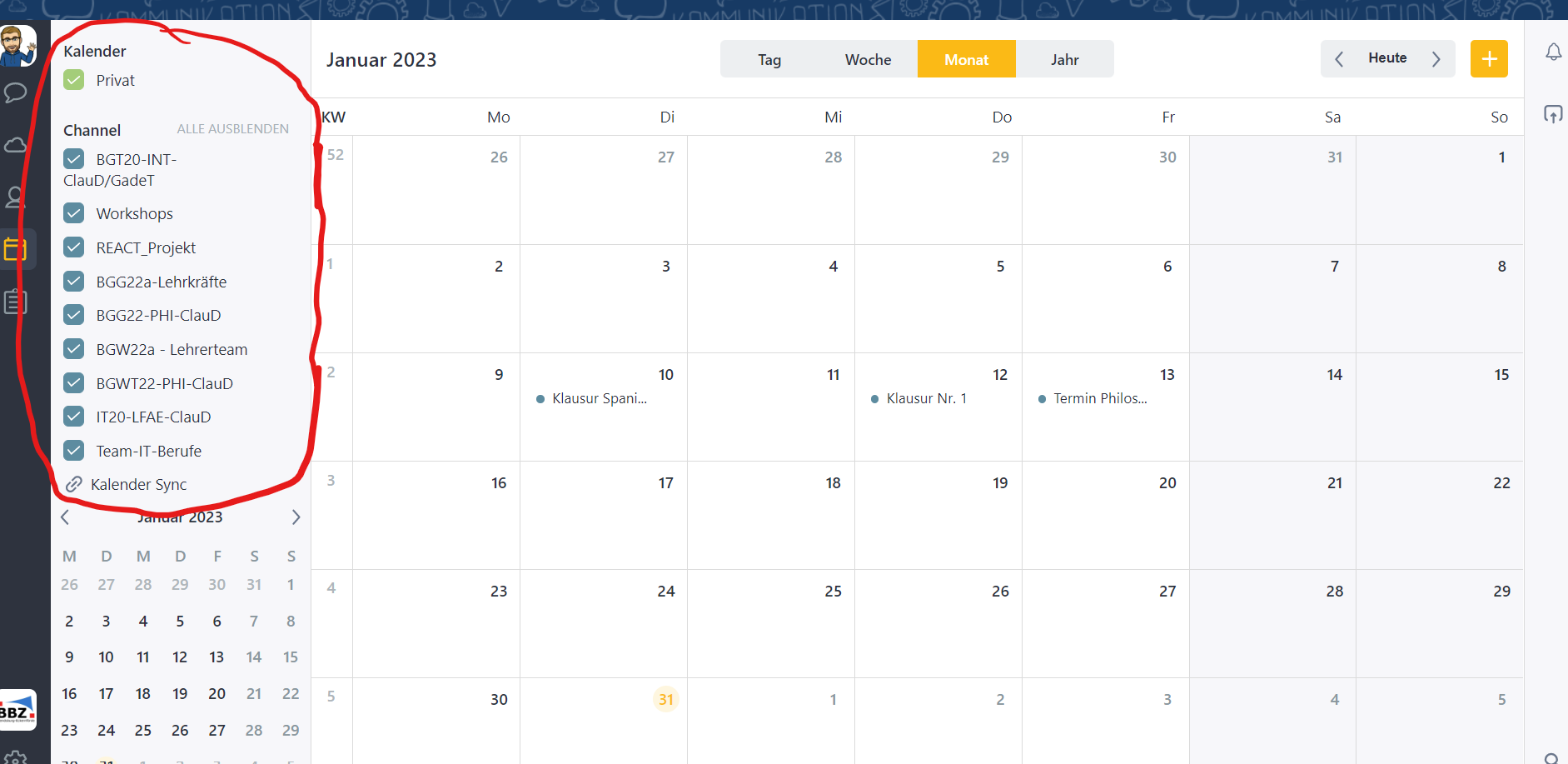1568x764 pixels.
Task: Go to next month in mini calendar
Action: coord(296,517)
